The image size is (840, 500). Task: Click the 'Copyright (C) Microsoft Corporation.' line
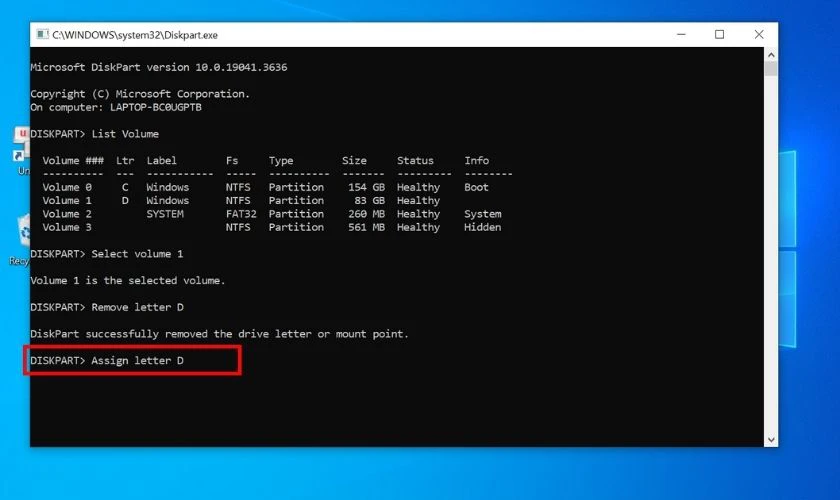pos(140,94)
